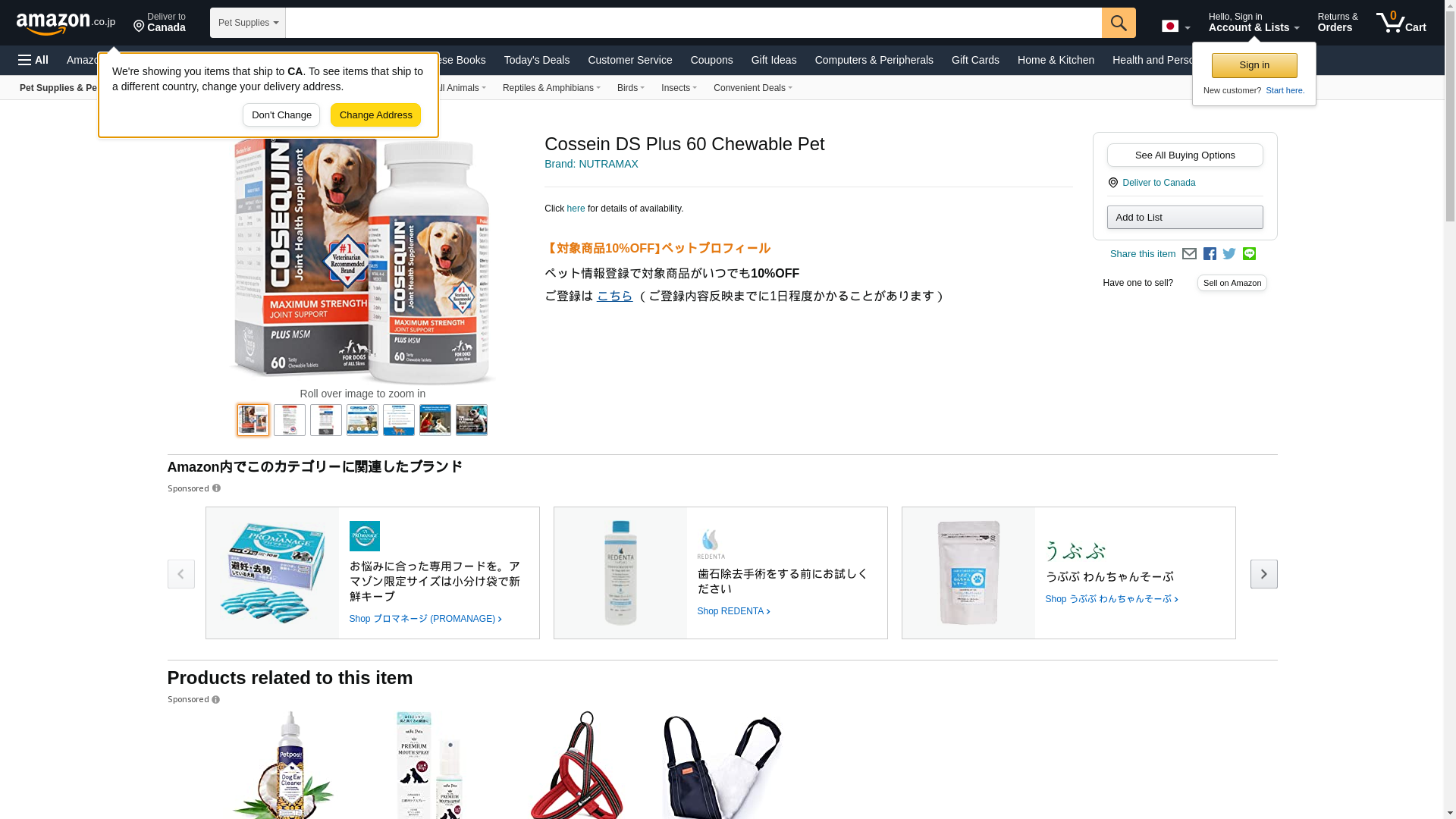Open the Pet Supplies search category dropdown
1456x819 pixels.
[x=248, y=23]
